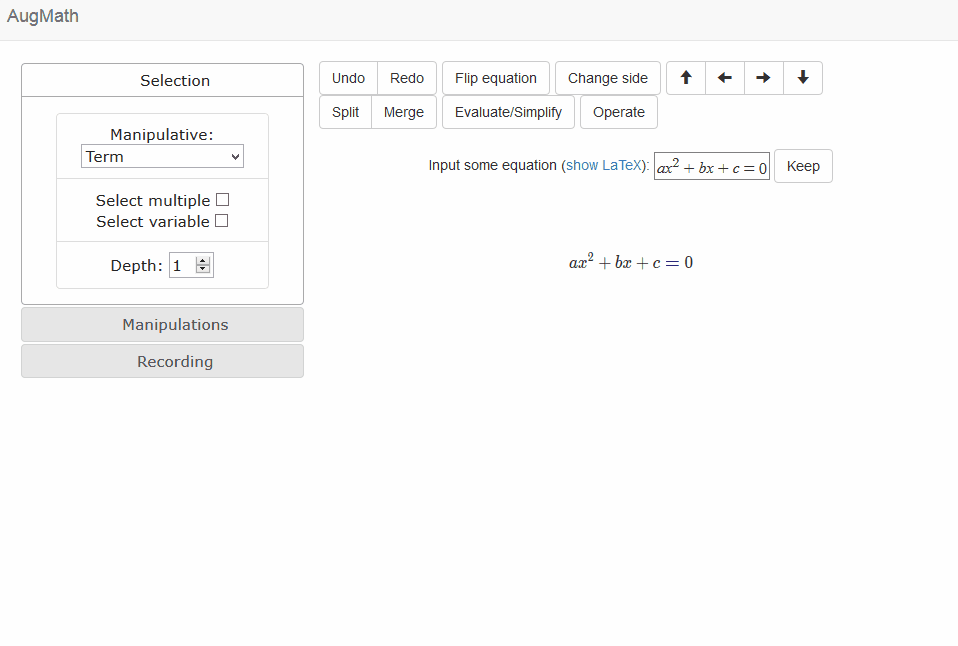This screenshot has width=958, height=646.
Task: Click the Operate button
Action: (619, 112)
